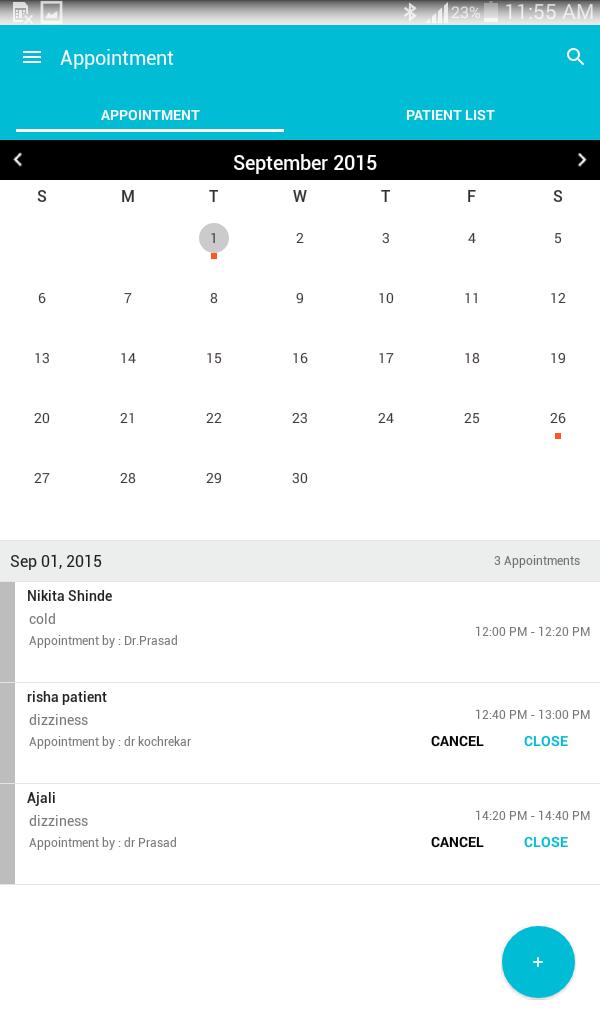
Task: Tap the battery icon in status bar
Action: tap(490, 12)
